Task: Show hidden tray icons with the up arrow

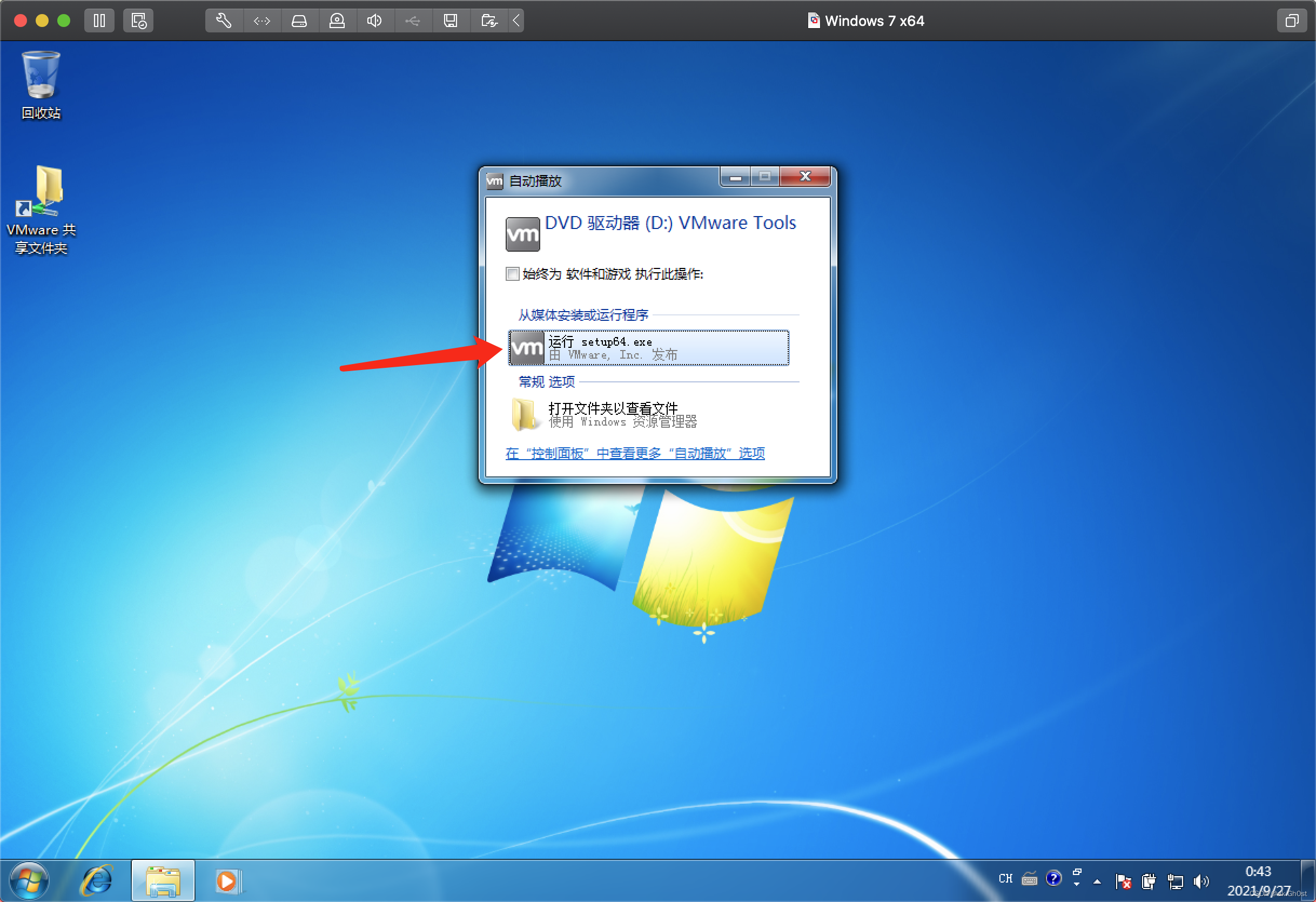Action: pyautogui.click(x=1097, y=881)
